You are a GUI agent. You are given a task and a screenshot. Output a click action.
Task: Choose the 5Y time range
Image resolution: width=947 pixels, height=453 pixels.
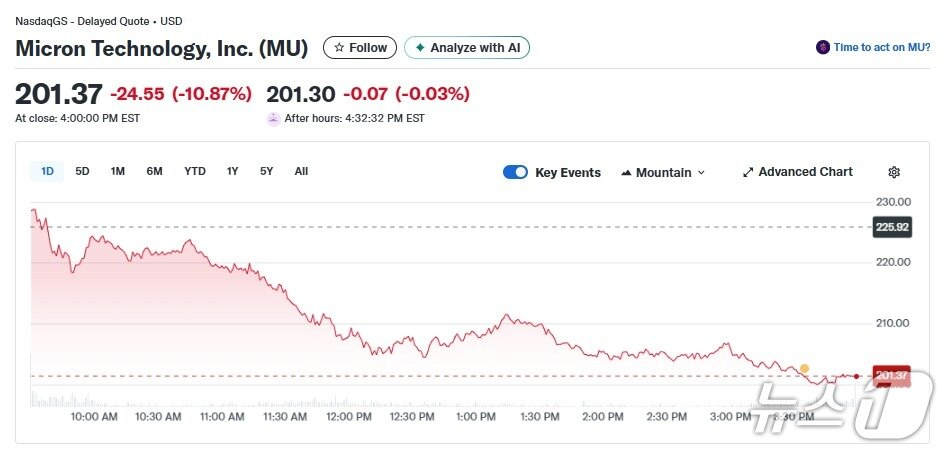266,171
